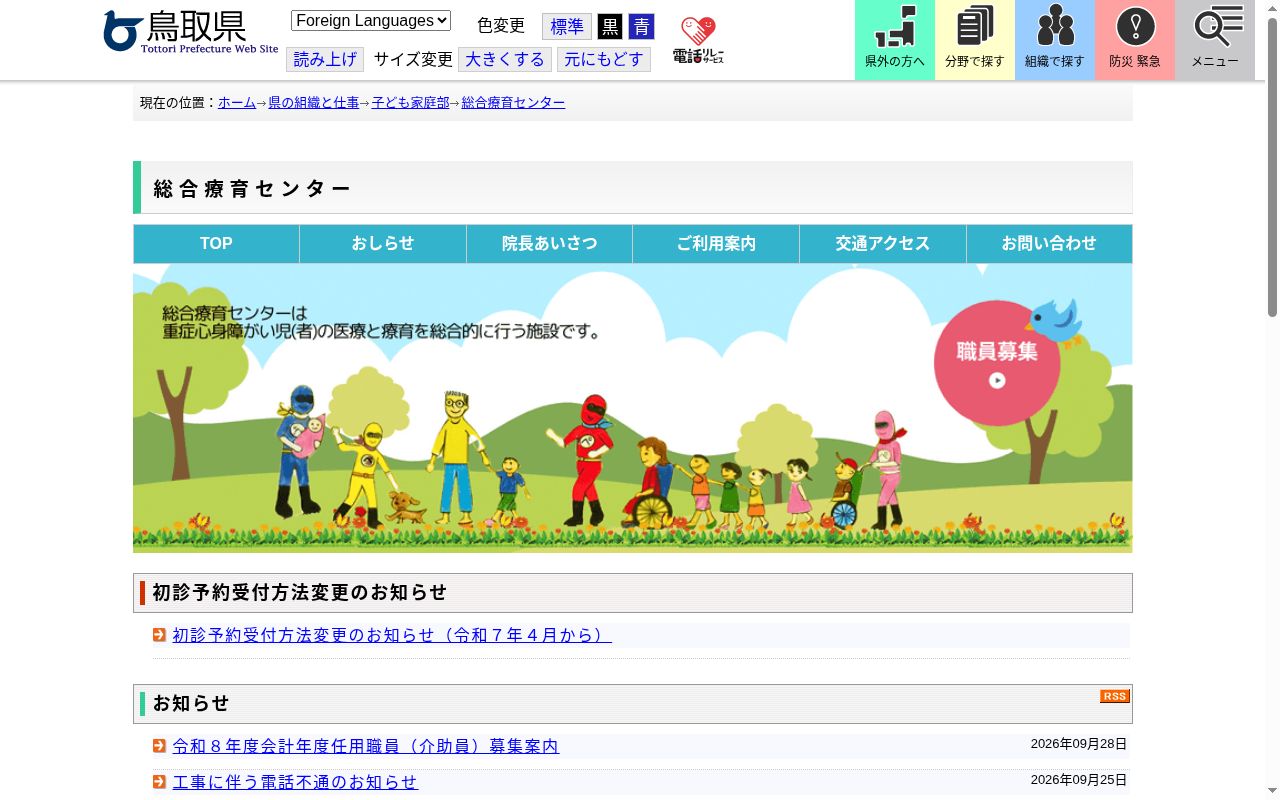
Task: Open 県外の方へ icon tile
Action: click(895, 40)
